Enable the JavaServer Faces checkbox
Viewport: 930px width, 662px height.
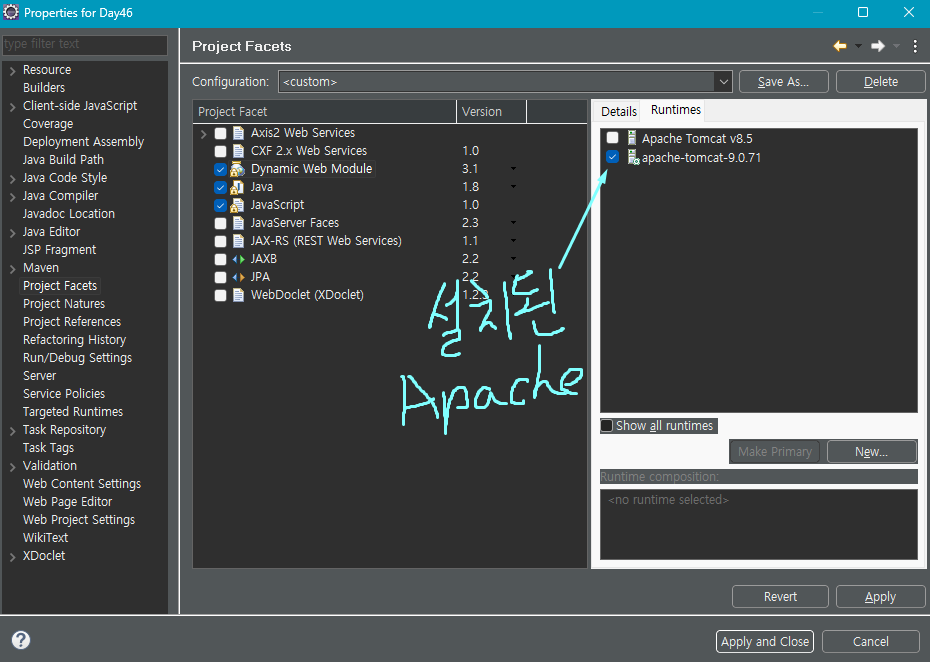click(x=221, y=223)
